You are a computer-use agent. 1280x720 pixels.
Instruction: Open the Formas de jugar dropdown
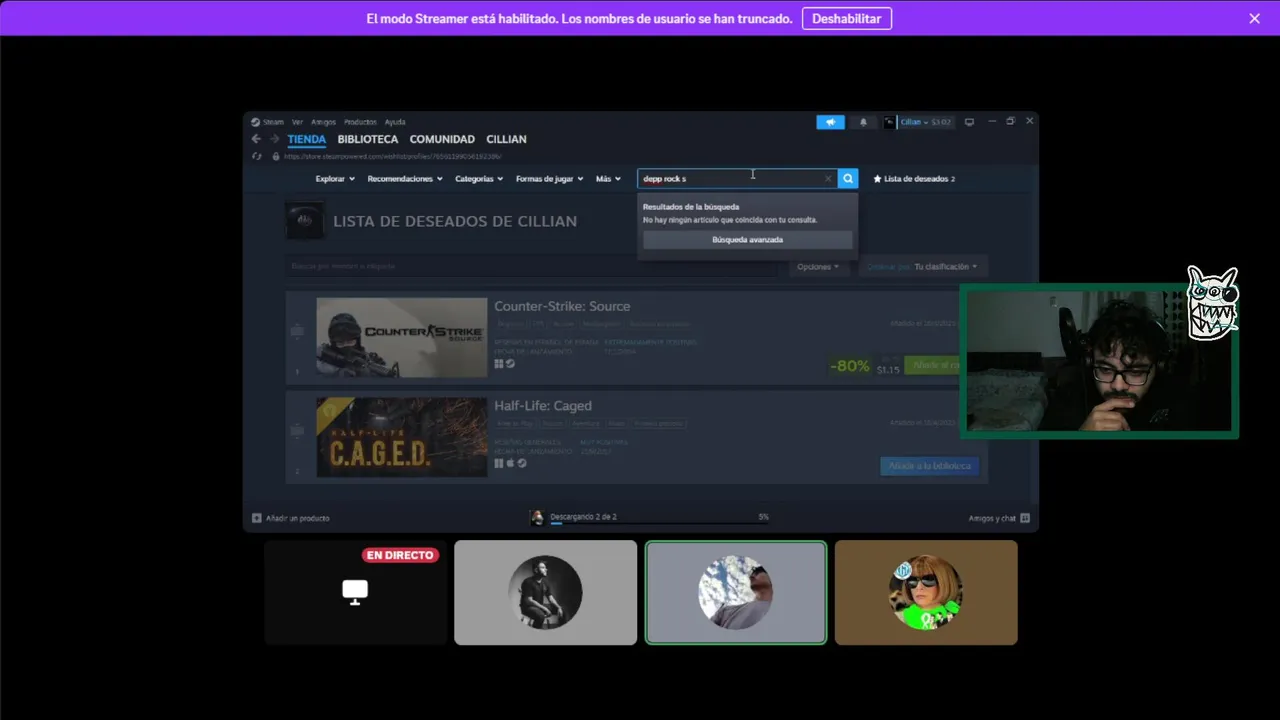click(550, 179)
